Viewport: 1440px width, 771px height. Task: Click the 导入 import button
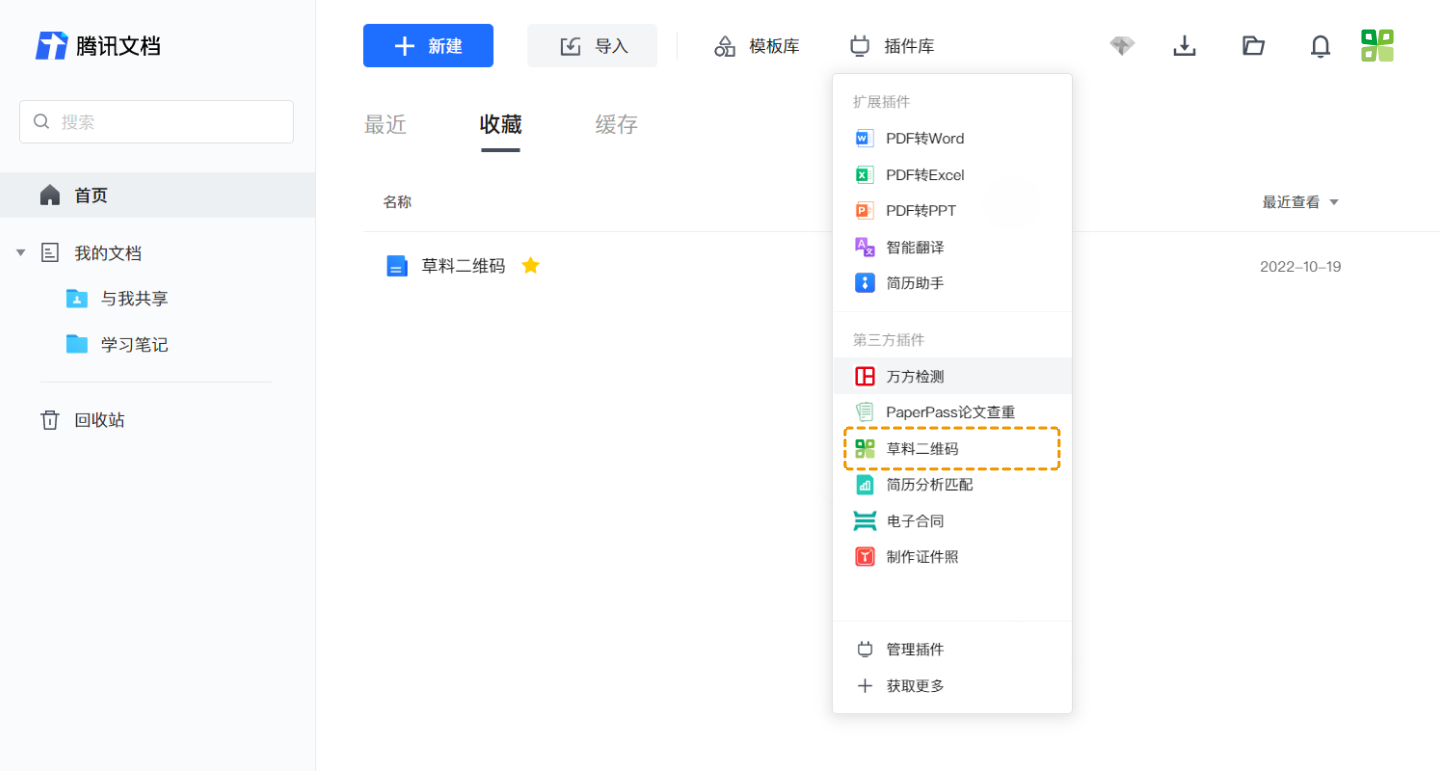[x=592, y=46]
